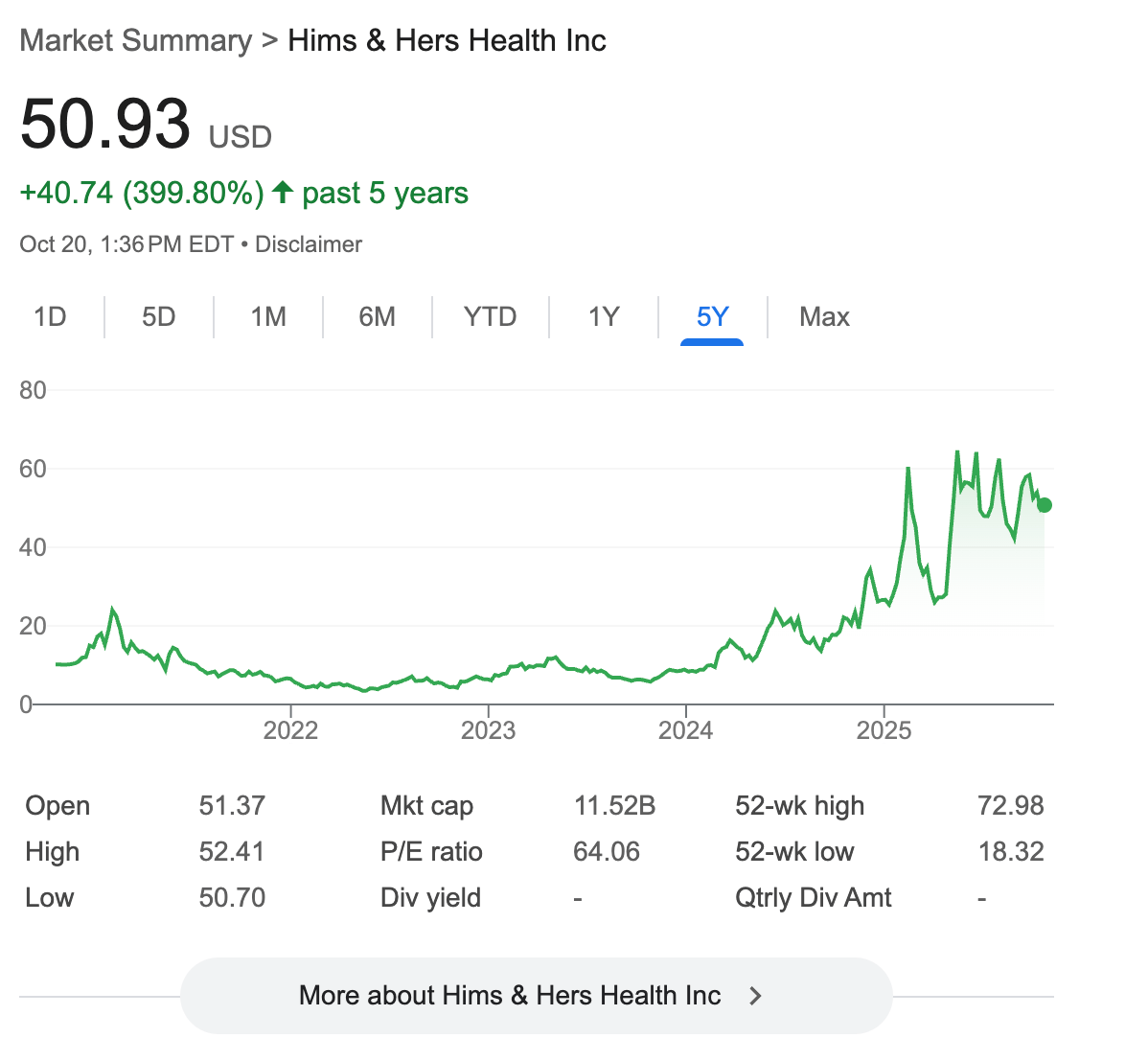Click the Hims & Hers Health Inc title

447,41
